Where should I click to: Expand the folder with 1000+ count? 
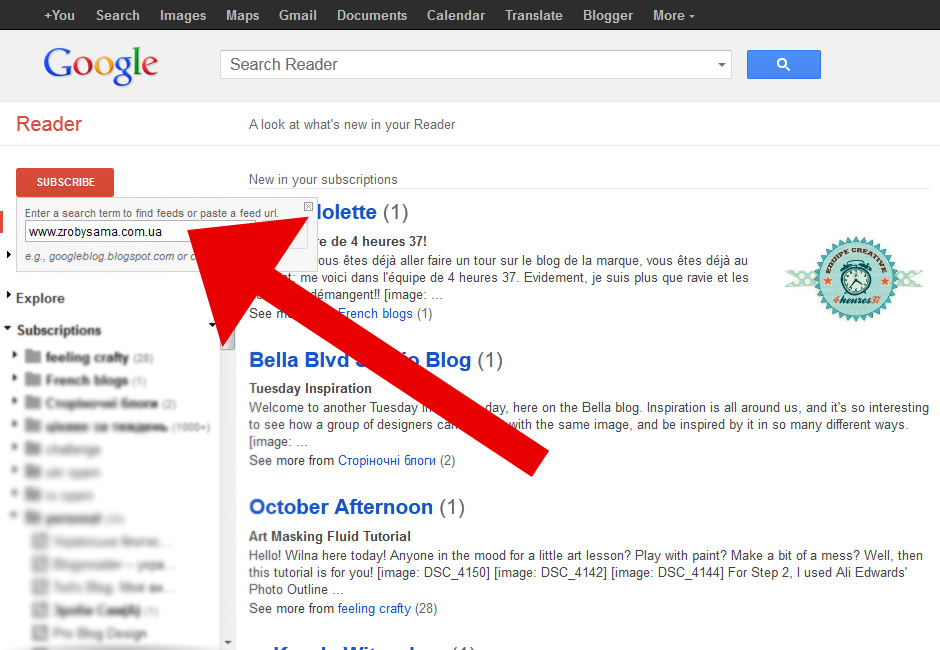point(14,424)
